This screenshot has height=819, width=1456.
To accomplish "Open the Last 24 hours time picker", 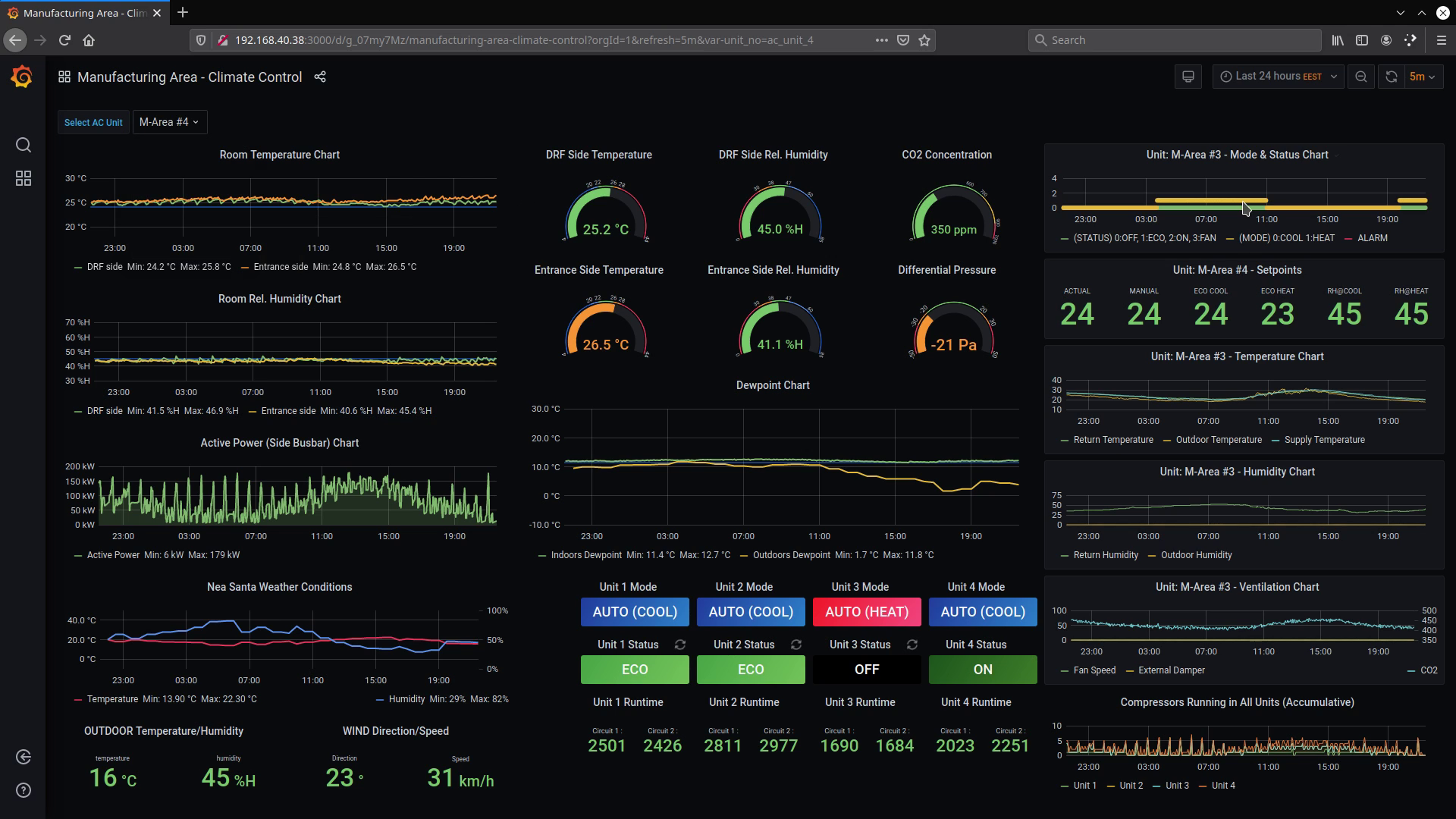I will (x=1278, y=77).
